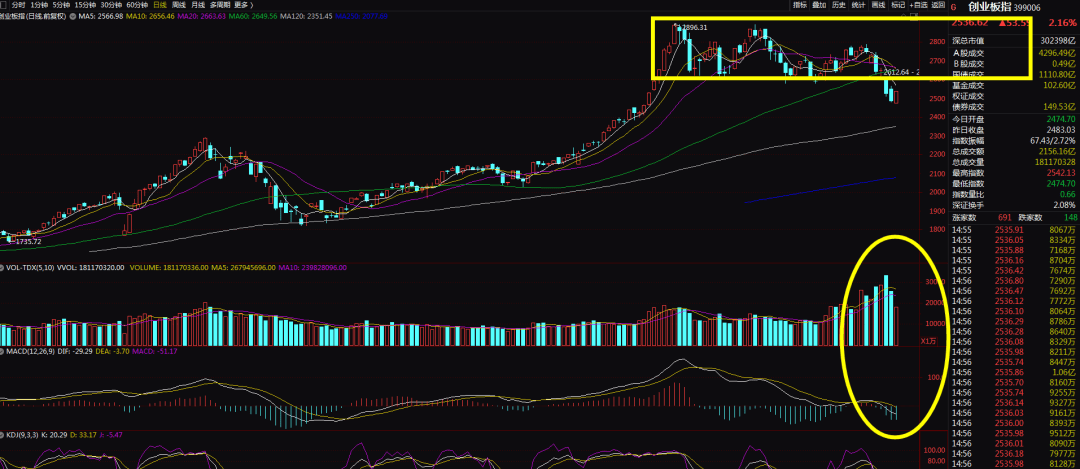Click the X1万 volume unit label
This screenshot has width=1080, height=469.
(x=929, y=341)
